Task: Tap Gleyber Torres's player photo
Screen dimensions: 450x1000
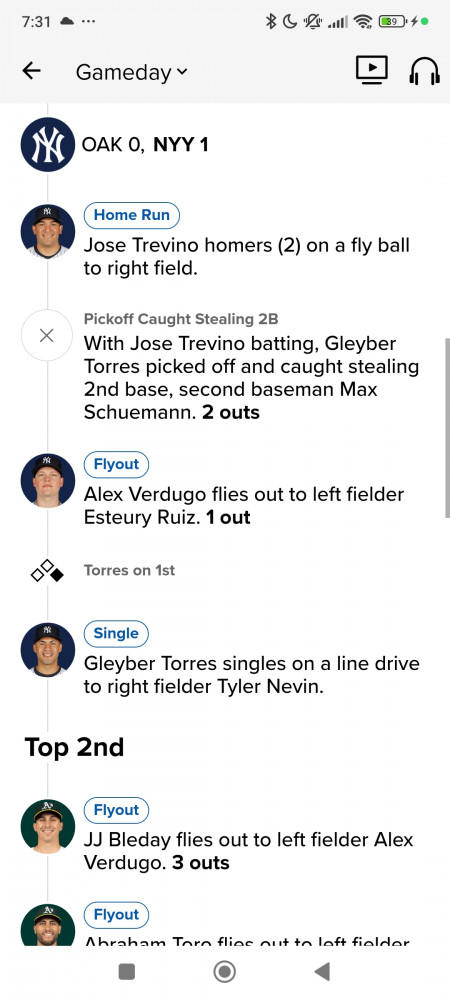Action: pyautogui.click(x=48, y=649)
